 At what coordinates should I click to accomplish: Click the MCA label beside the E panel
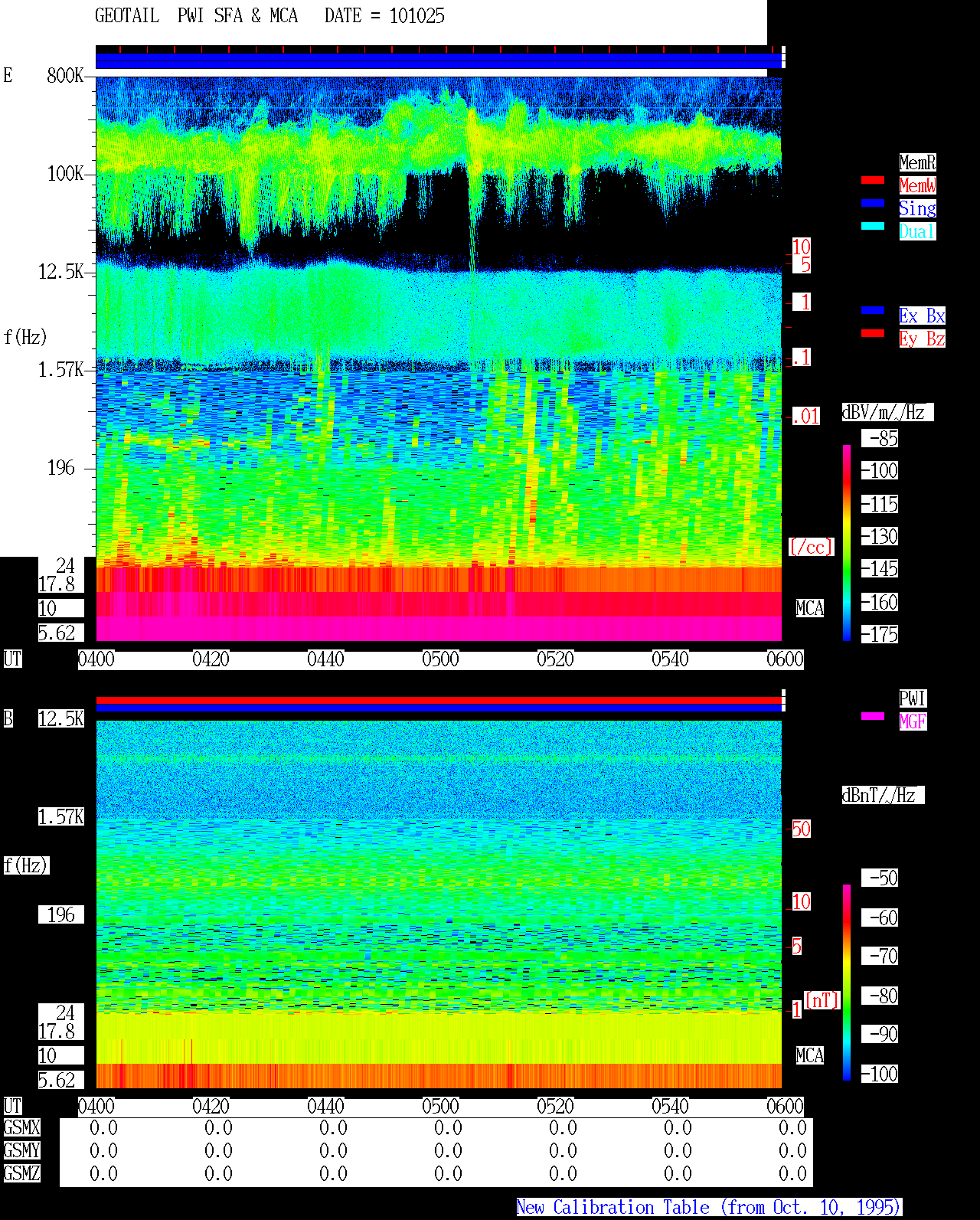810,608
